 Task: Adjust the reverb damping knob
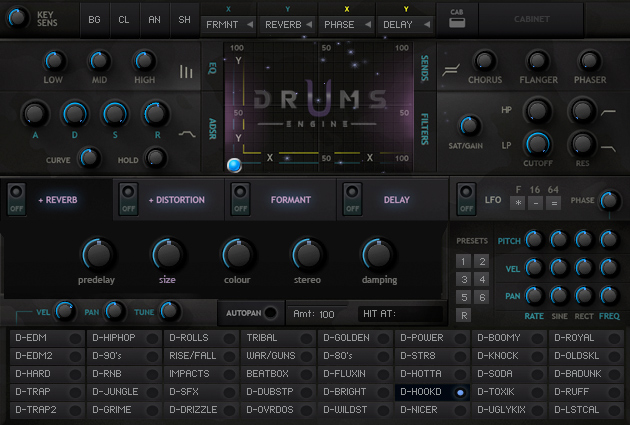[x=378, y=254]
